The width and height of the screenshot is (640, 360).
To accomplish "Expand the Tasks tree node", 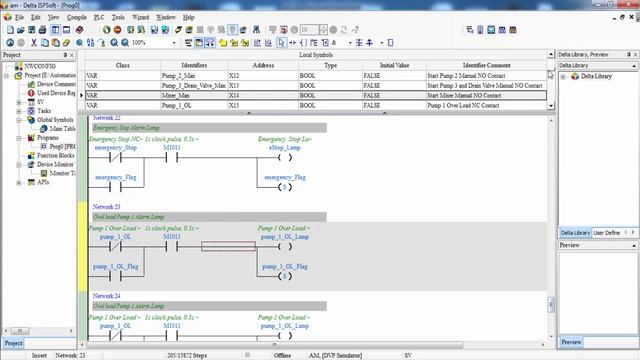I will (x=19, y=111).
